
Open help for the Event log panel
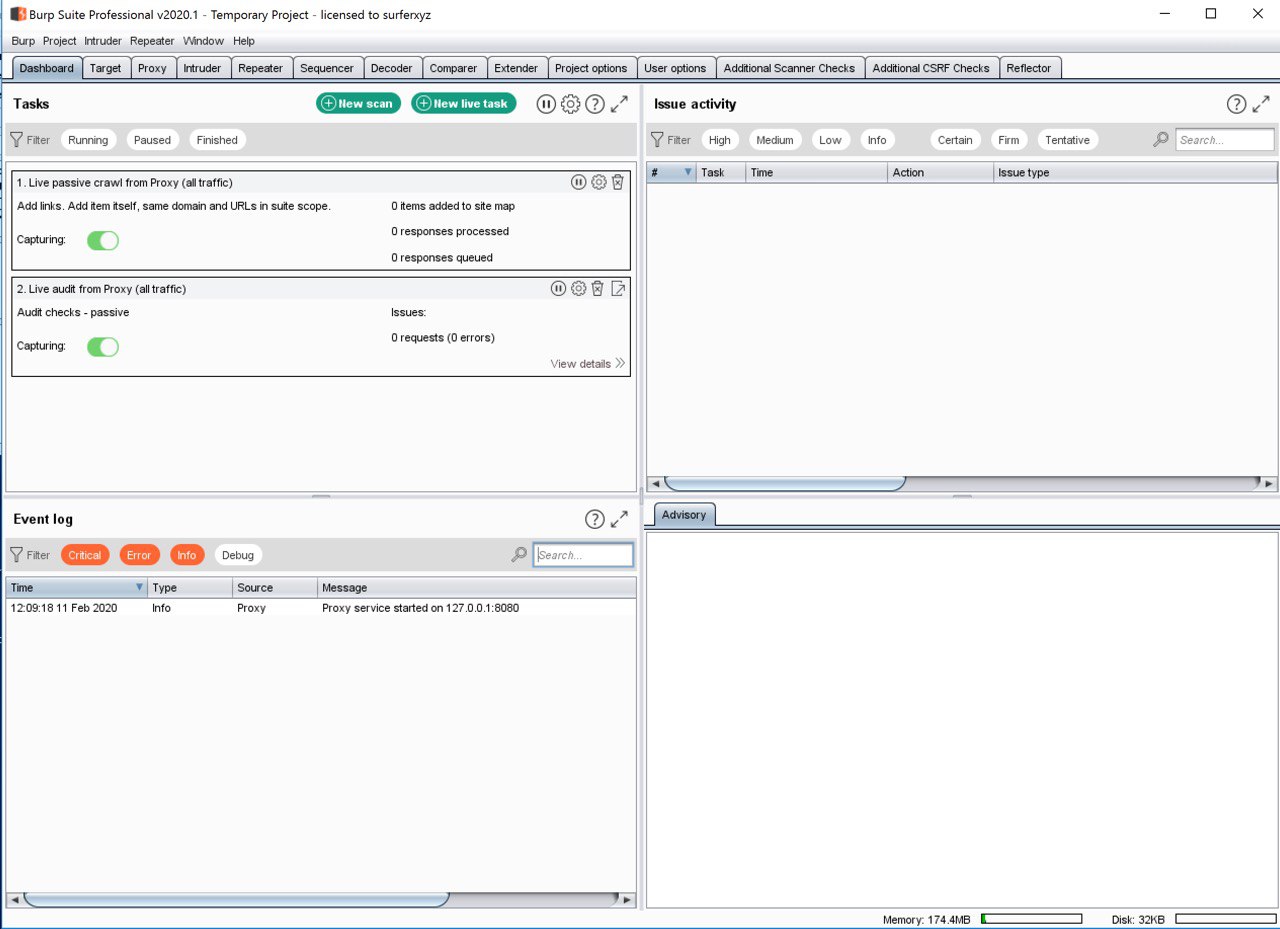point(595,519)
